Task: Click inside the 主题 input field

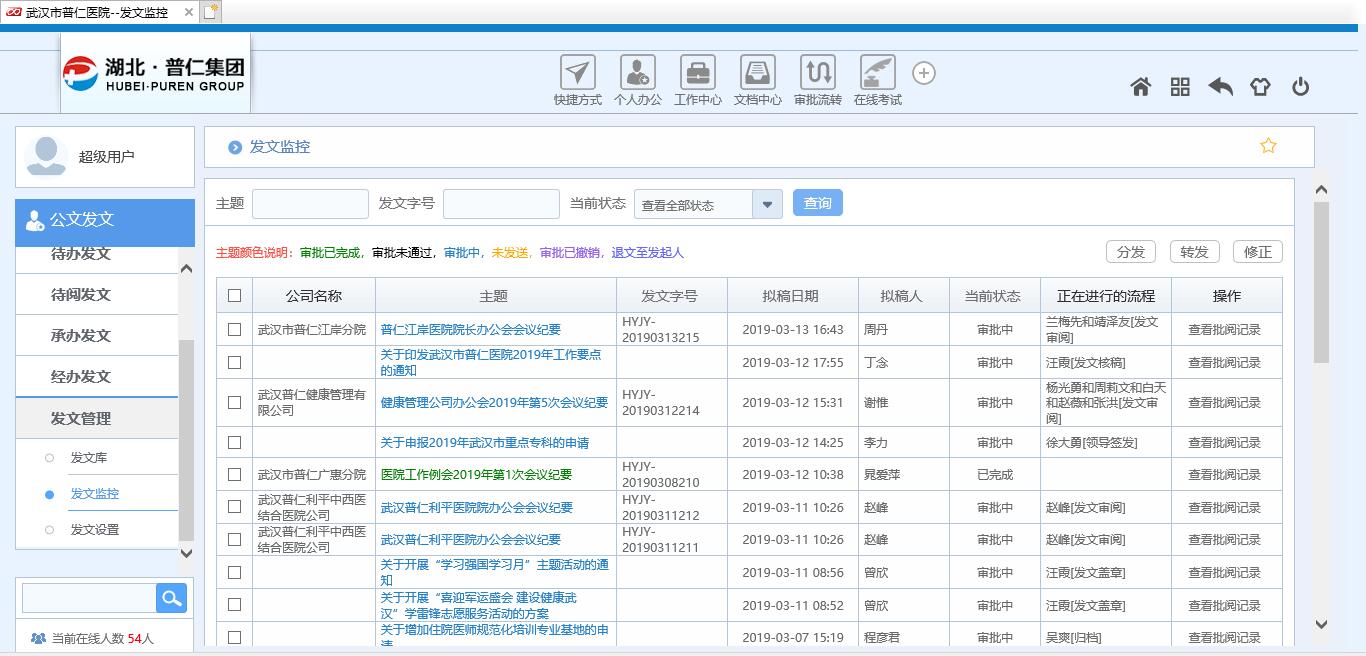Action: 310,203
